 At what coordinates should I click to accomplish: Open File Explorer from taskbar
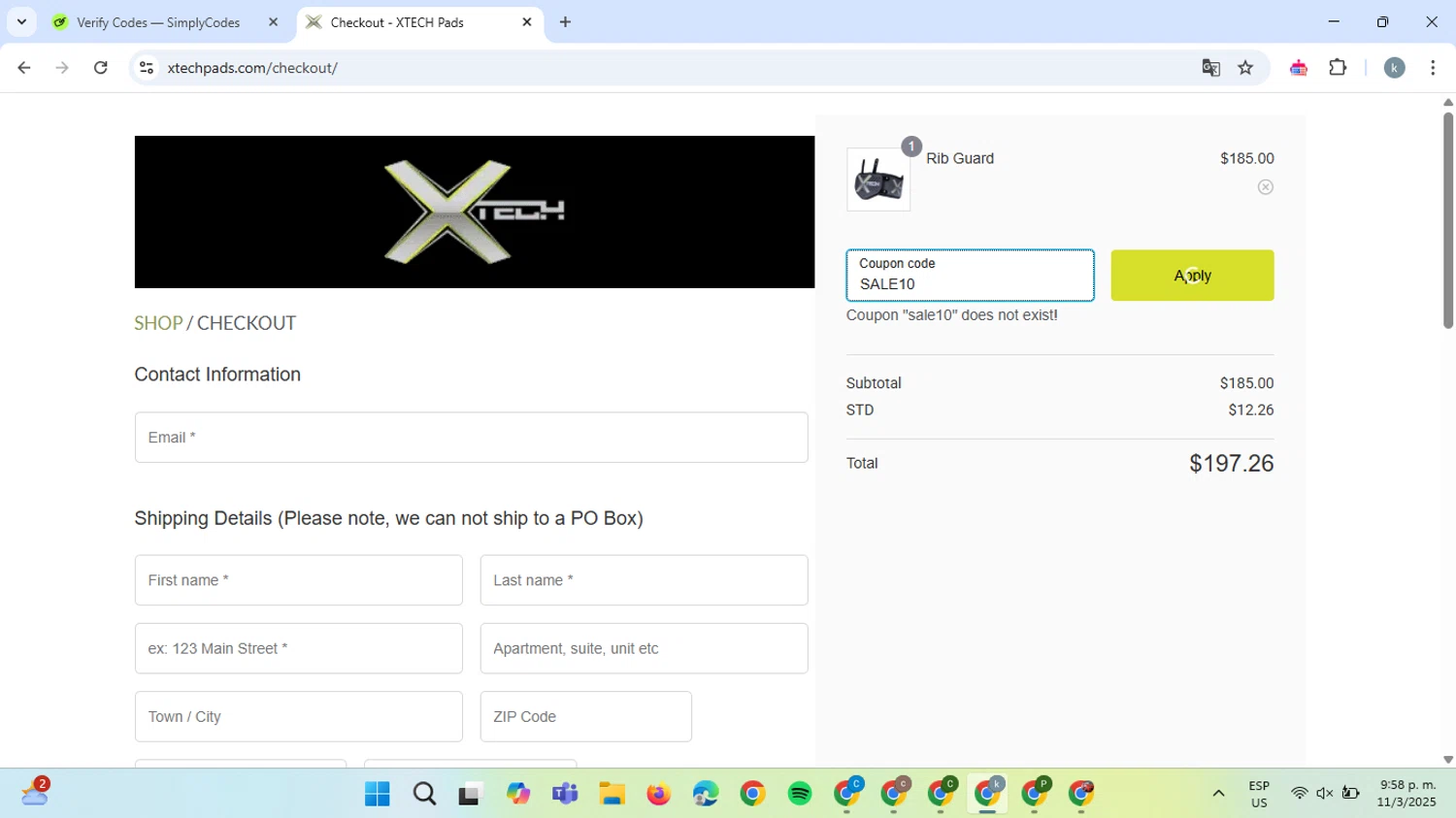[612, 794]
